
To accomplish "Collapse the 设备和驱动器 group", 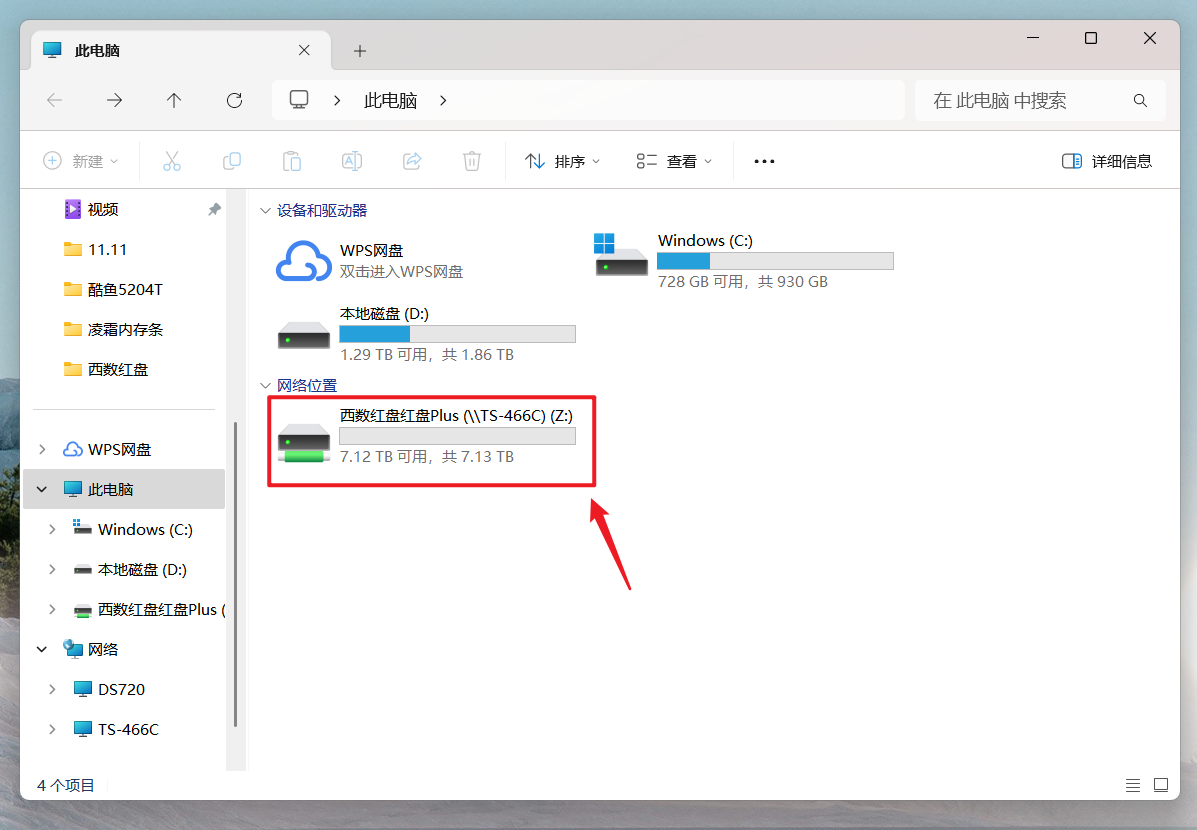I will [265, 211].
